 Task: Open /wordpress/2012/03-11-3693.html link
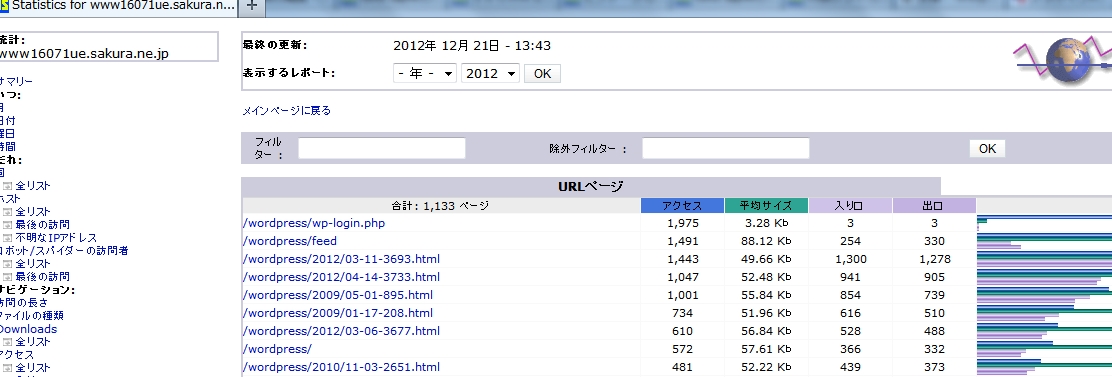(x=341, y=259)
